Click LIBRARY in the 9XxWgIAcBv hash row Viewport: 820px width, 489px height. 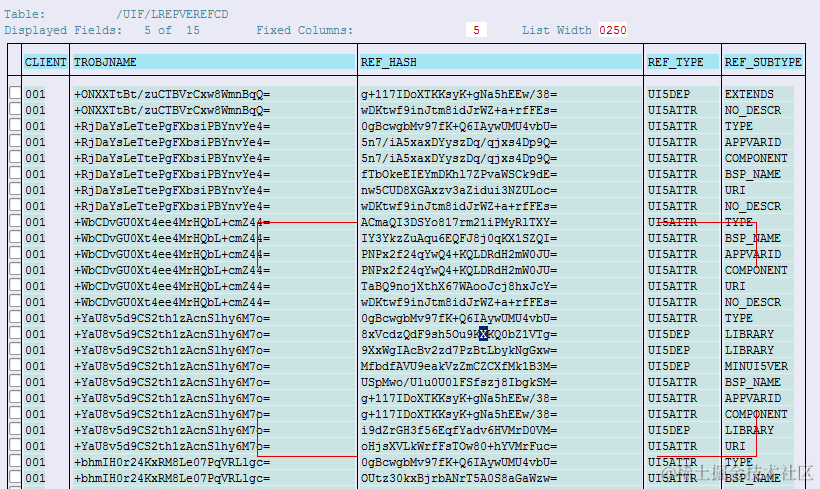(x=749, y=350)
